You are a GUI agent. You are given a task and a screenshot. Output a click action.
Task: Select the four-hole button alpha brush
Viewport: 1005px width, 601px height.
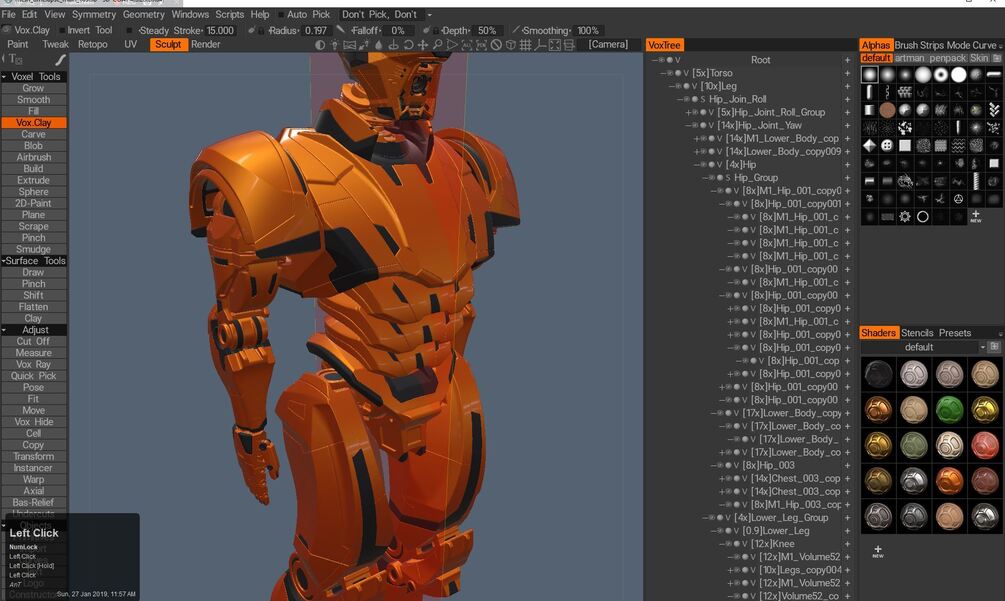click(887, 145)
